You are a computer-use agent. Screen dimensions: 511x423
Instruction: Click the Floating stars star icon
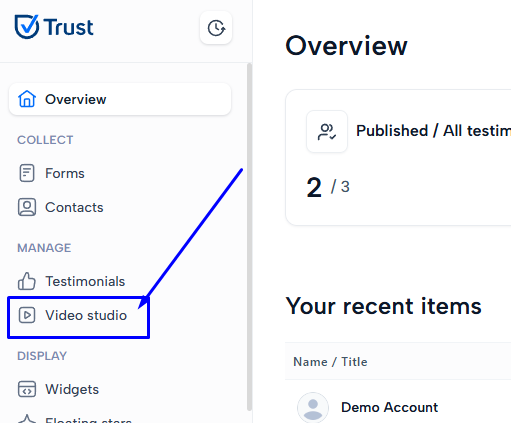pyautogui.click(x=27, y=419)
